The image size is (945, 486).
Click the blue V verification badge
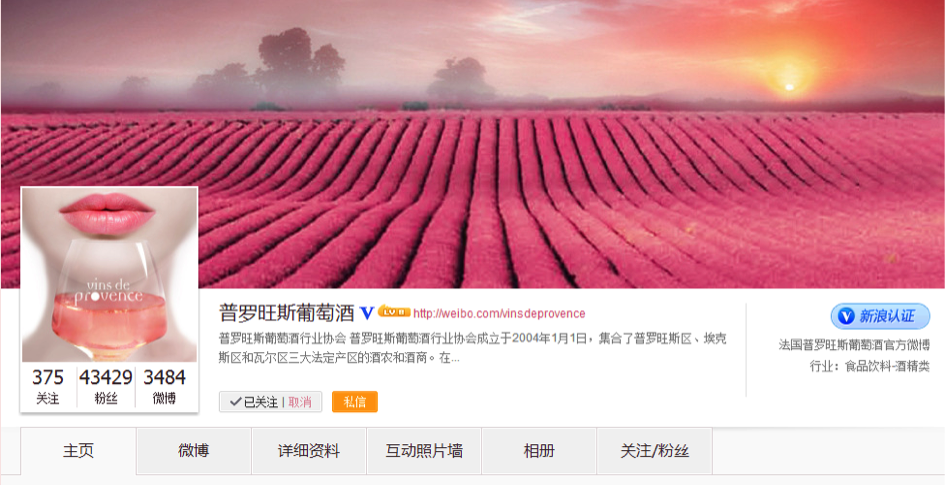[x=367, y=313]
